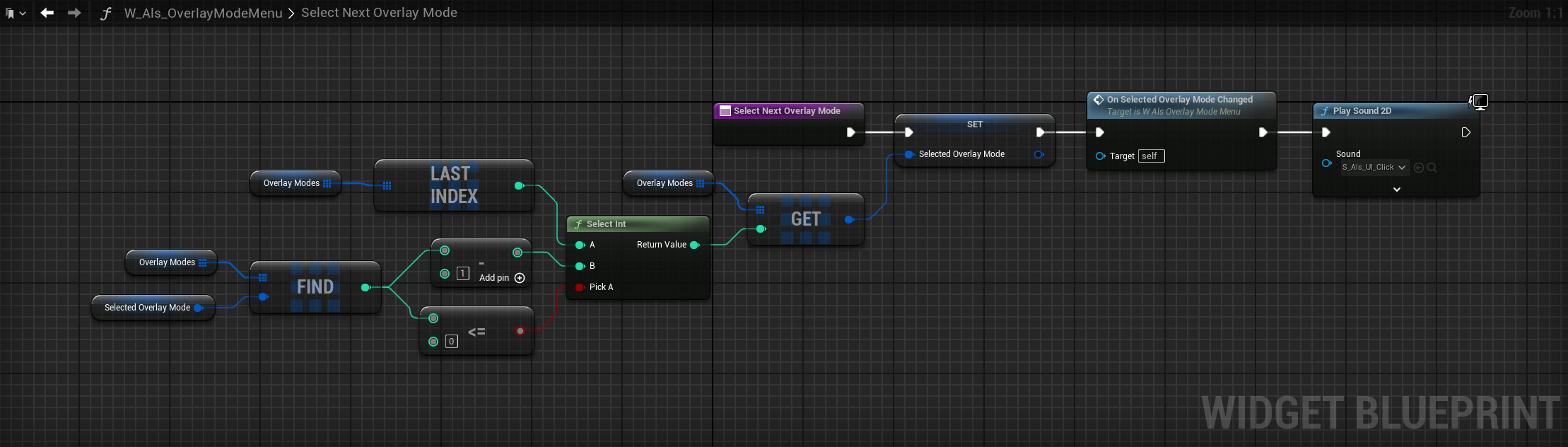Go forward with the right arrow
This screenshot has height=447, width=1568.
74,13
